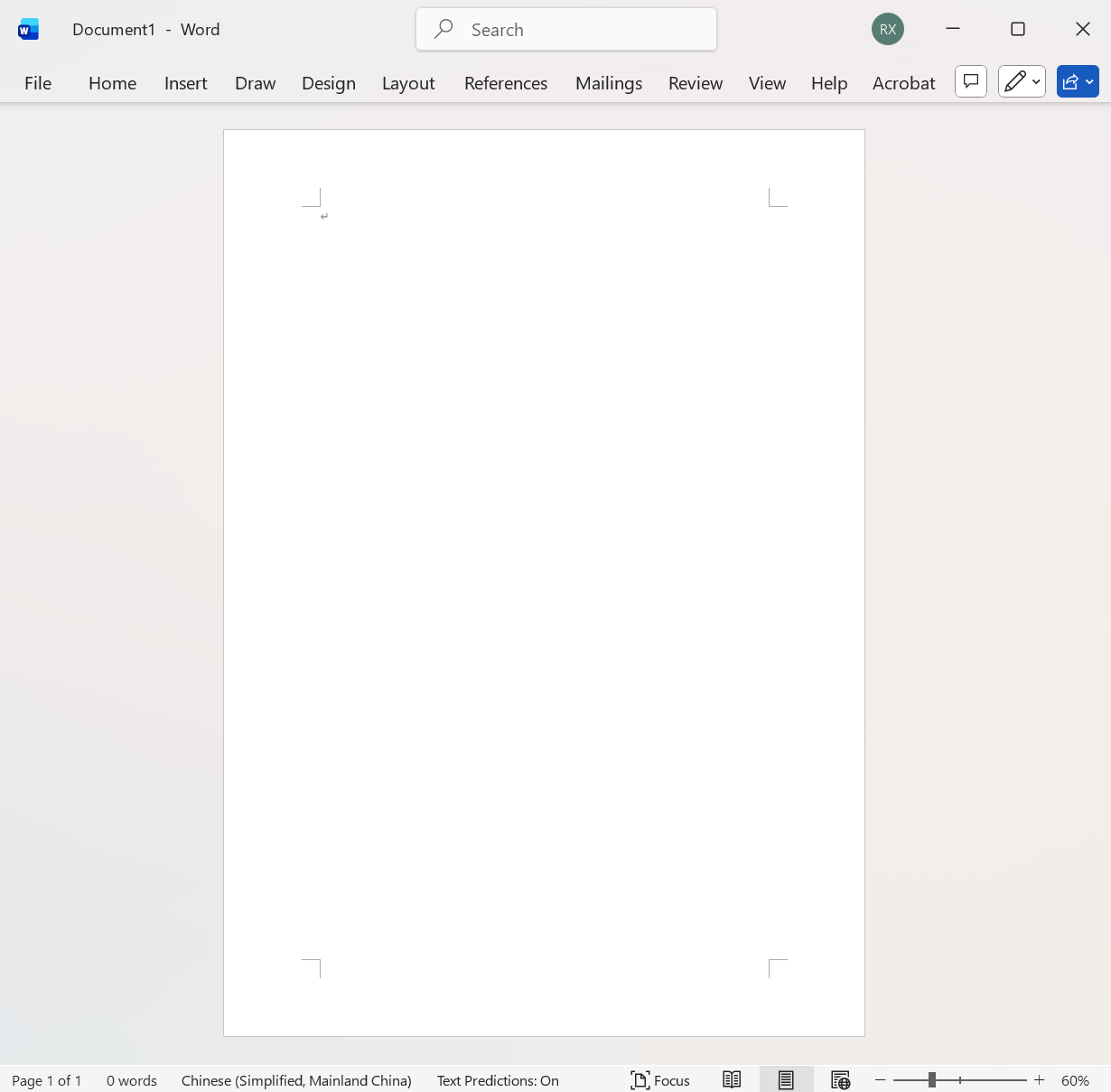This screenshot has width=1111, height=1092.
Task: Enable Focus mode from the status bar
Action: tap(659, 1079)
